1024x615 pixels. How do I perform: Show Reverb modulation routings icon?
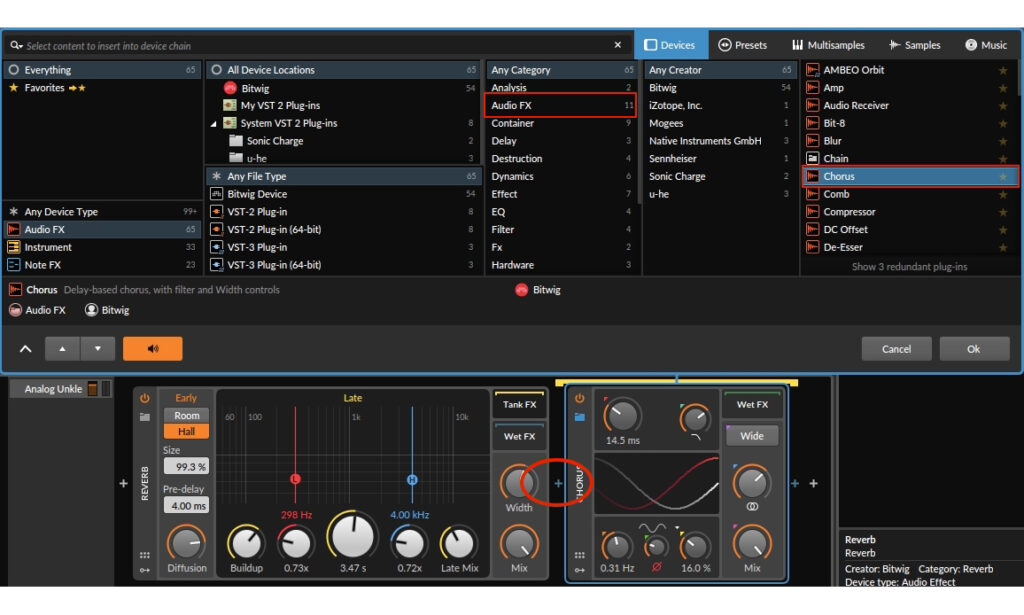point(144,570)
